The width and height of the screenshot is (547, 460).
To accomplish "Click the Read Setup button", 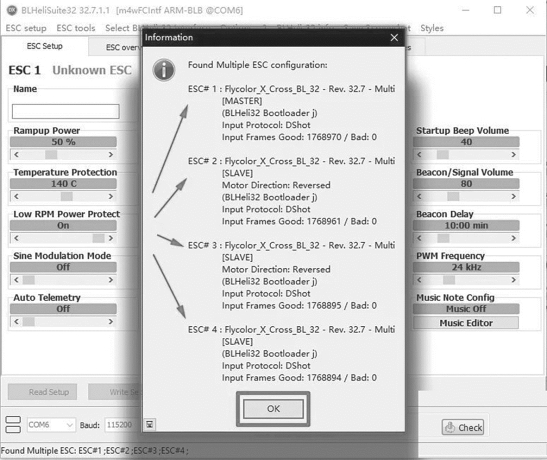I will [42, 392].
